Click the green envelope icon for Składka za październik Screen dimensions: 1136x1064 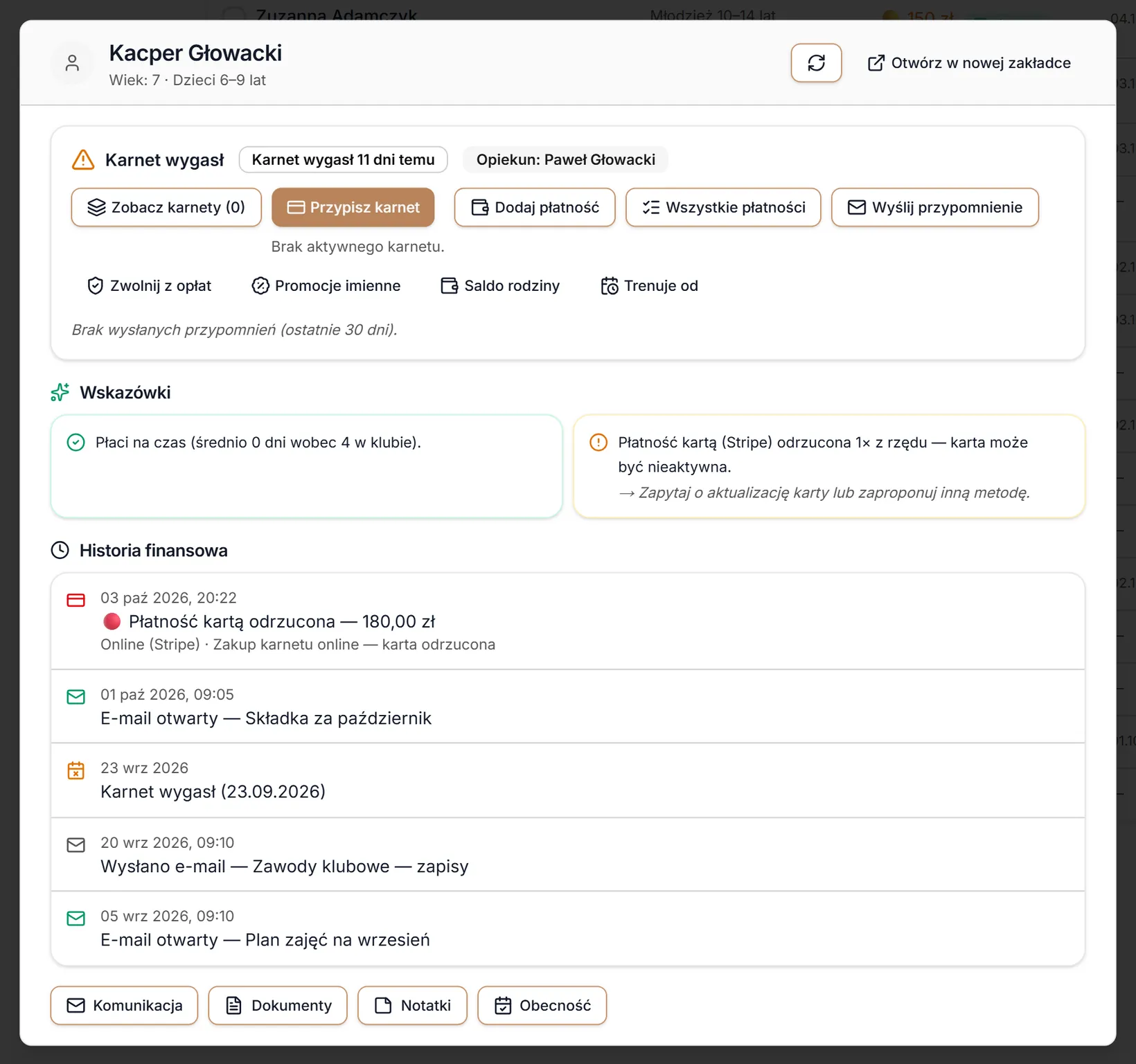click(76, 697)
